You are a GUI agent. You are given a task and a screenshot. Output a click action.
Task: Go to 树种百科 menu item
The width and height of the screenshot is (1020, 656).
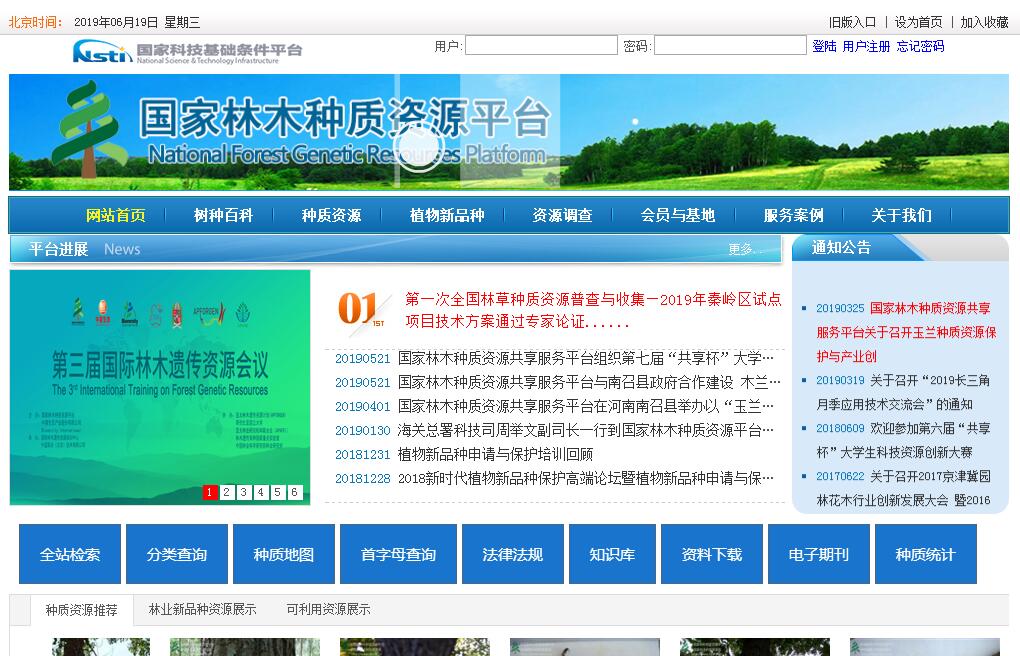(x=223, y=215)
